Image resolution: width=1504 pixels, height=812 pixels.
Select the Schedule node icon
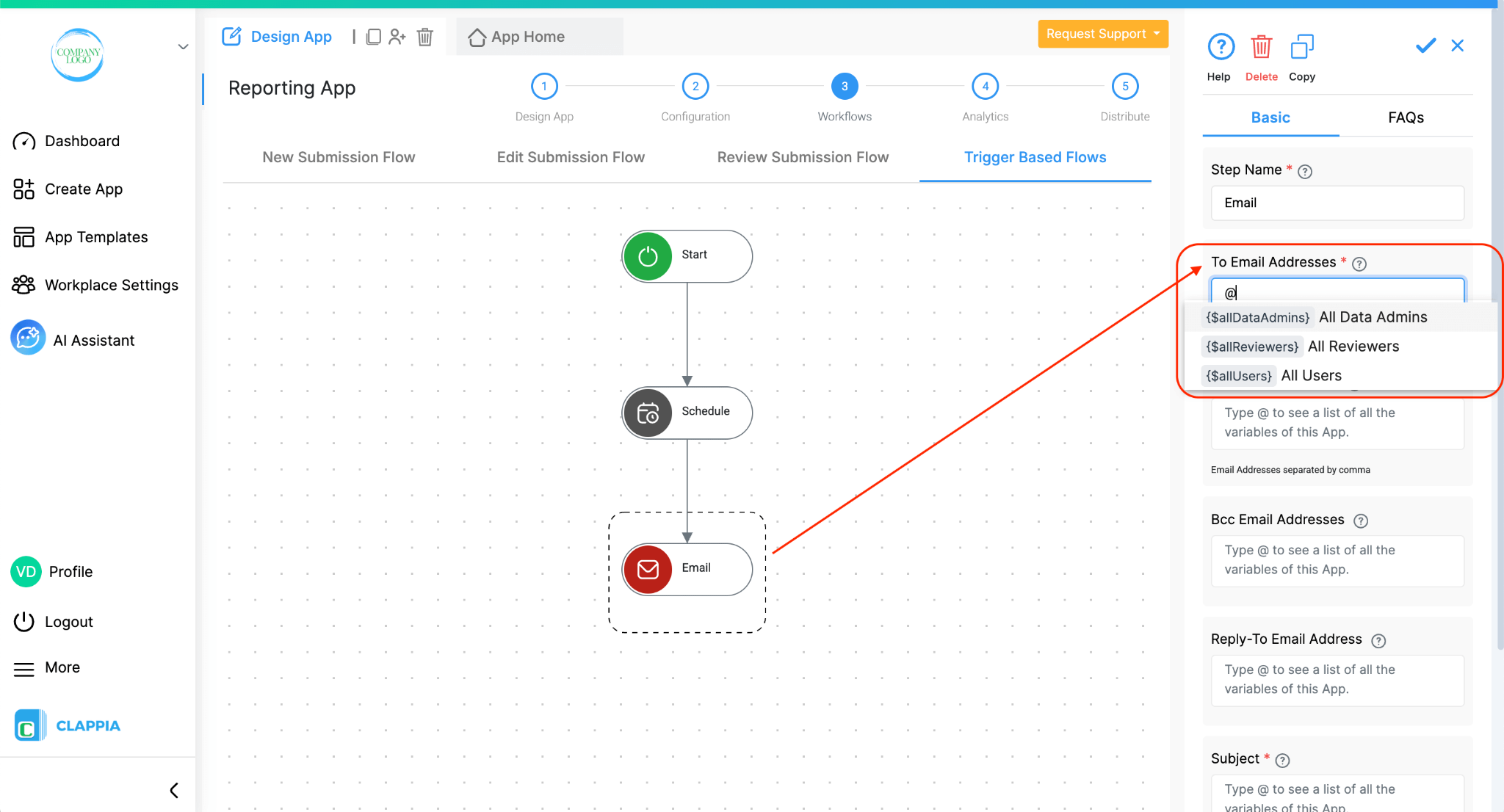click(x=648, y=413)
